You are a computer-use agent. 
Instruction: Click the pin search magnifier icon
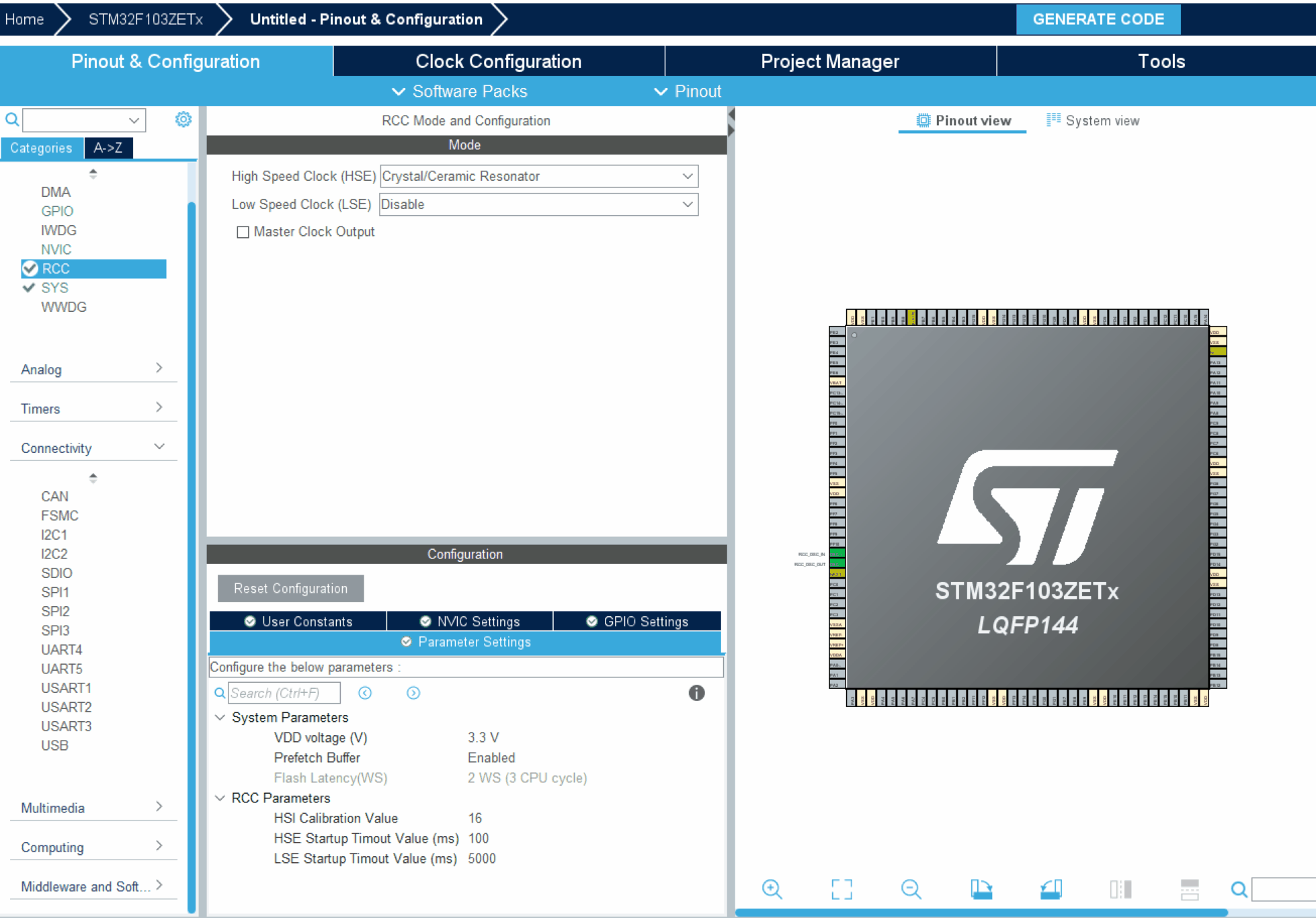[x=1239, y=889]
